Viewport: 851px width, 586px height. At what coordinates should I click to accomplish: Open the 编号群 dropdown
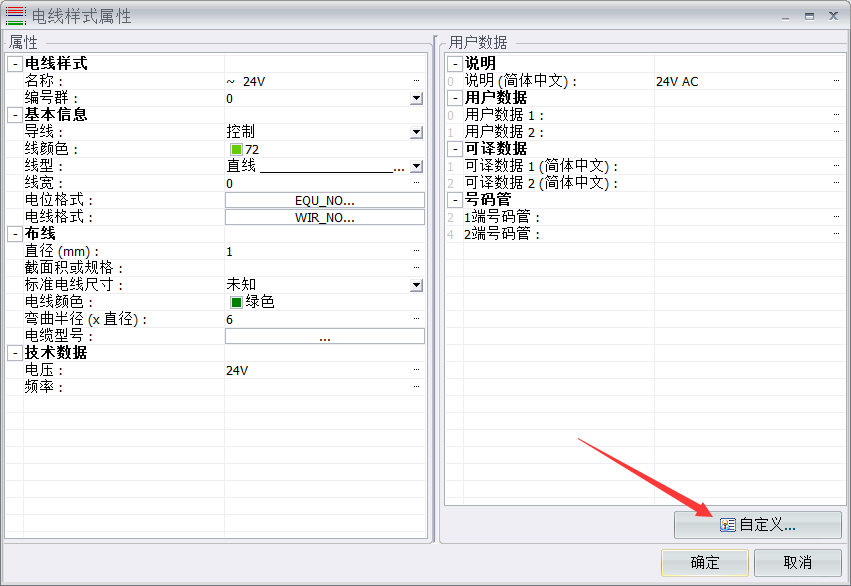417,98
